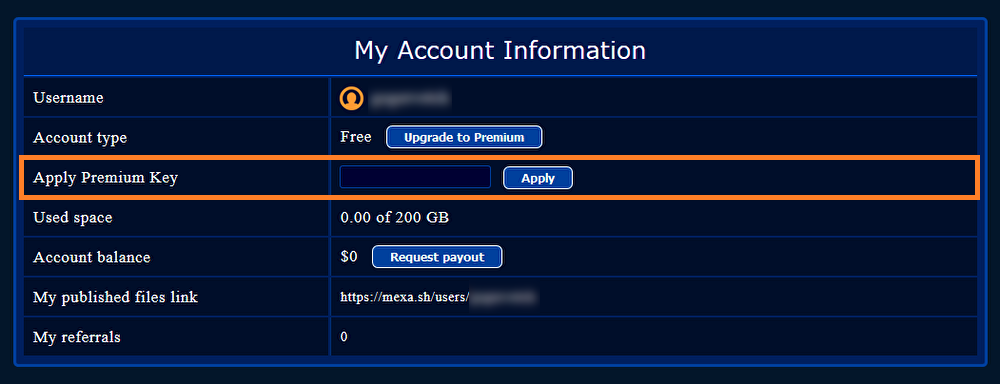The height and width of the screenshot is (384, 1000).
Task: Open the mexa.sh published files URL
Action: click(437, 297)
